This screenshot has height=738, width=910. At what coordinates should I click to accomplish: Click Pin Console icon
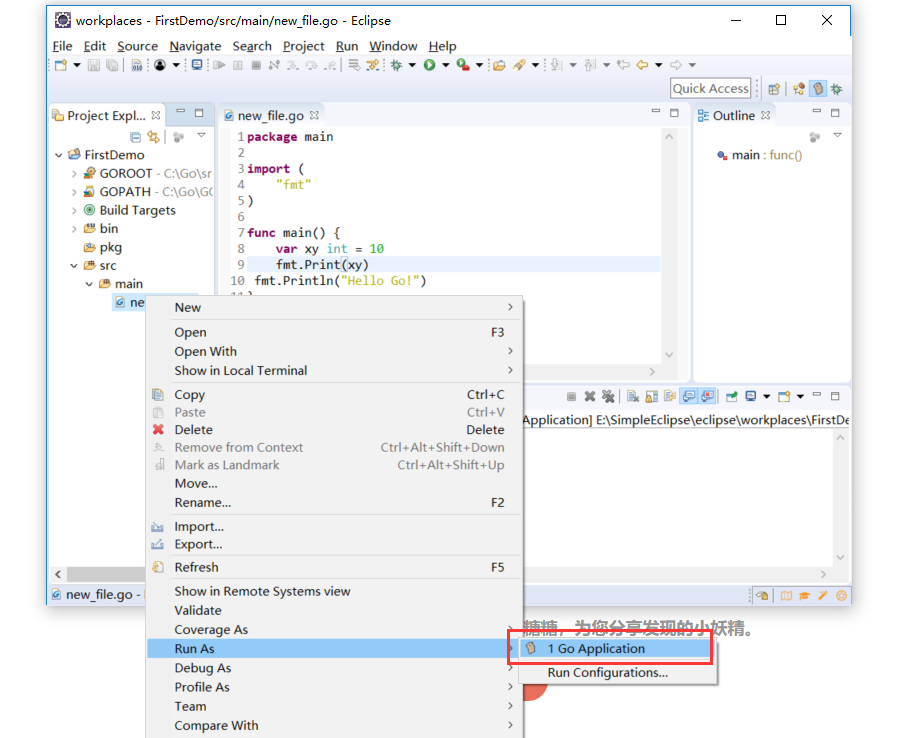732,396
